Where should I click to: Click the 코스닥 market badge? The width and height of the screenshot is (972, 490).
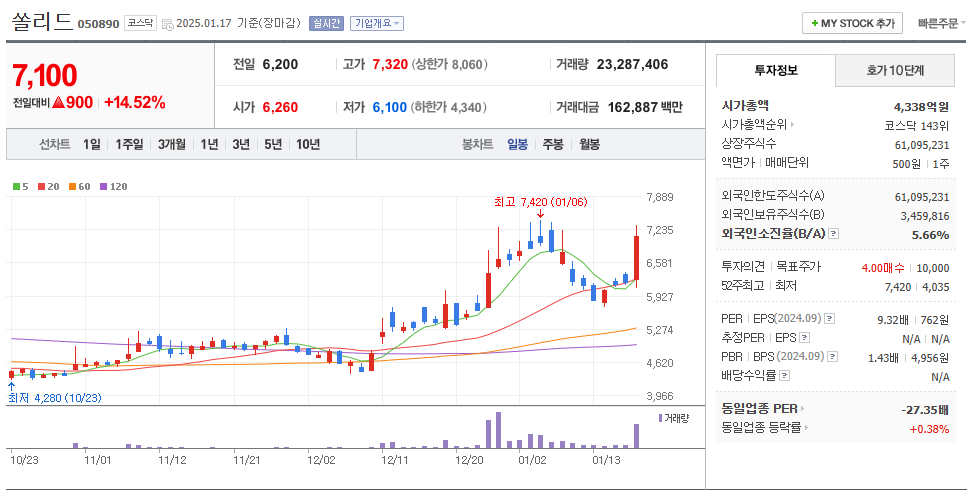tap(138, 22)
